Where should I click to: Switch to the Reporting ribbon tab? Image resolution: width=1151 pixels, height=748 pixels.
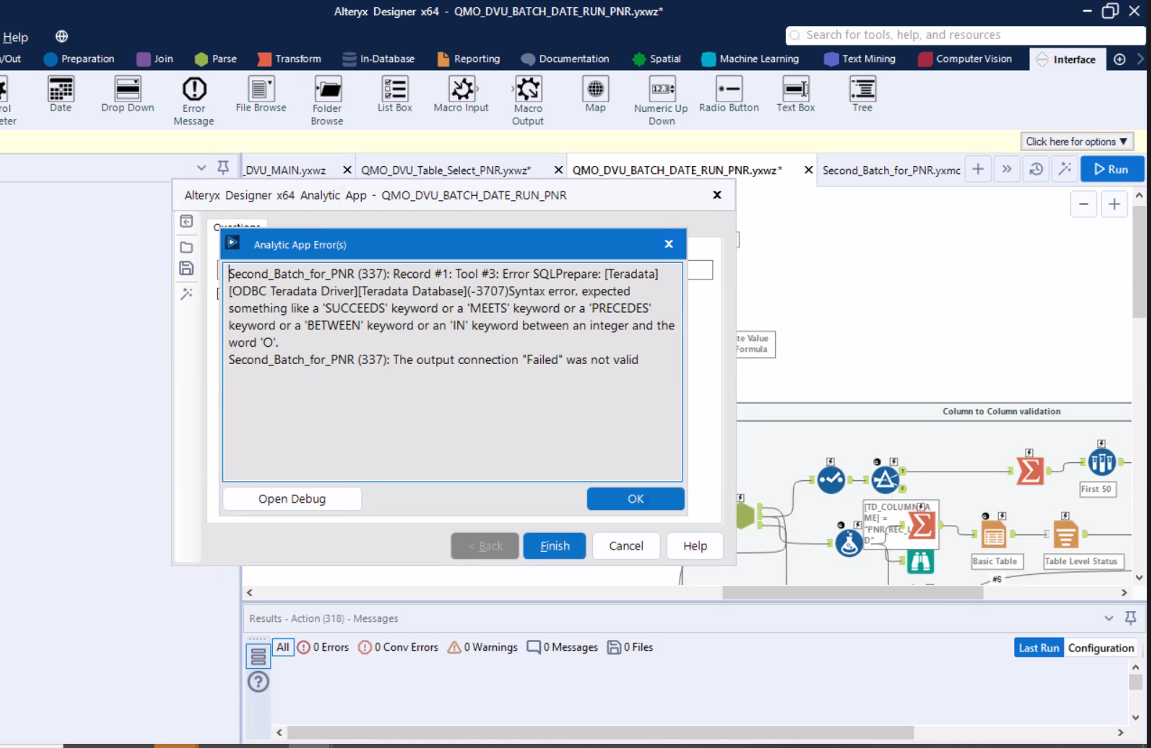click(x=477, y=58)
